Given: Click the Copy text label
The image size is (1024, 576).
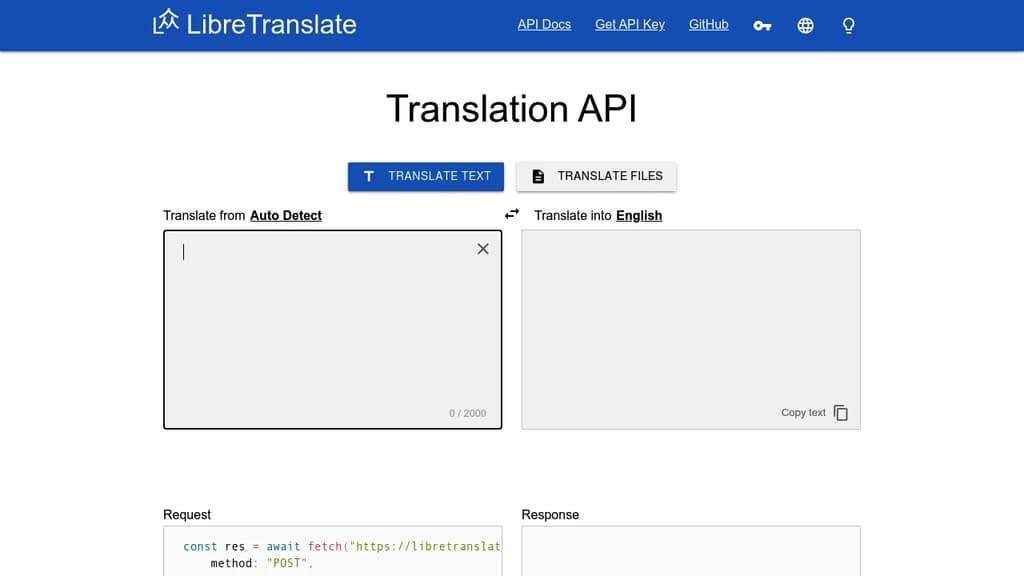Looking at the screenshot, I should [803, 412].
